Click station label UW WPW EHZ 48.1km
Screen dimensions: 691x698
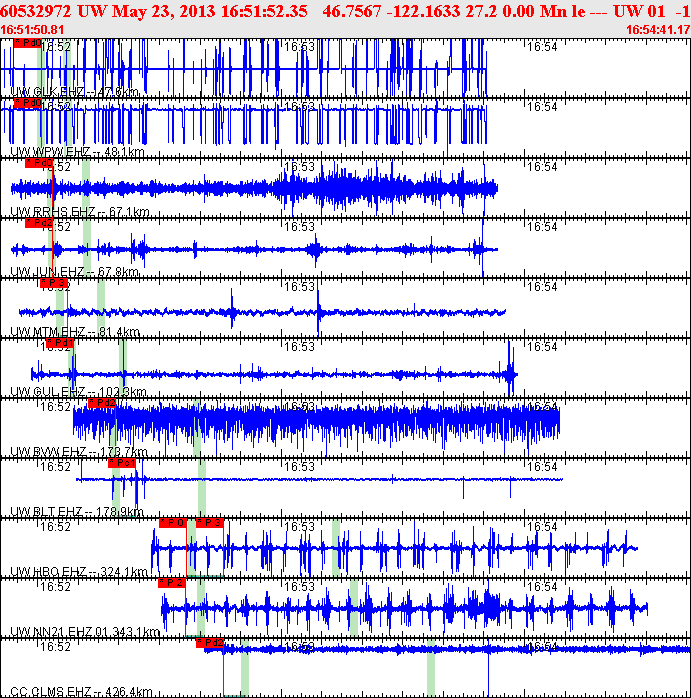click(77, 152)
